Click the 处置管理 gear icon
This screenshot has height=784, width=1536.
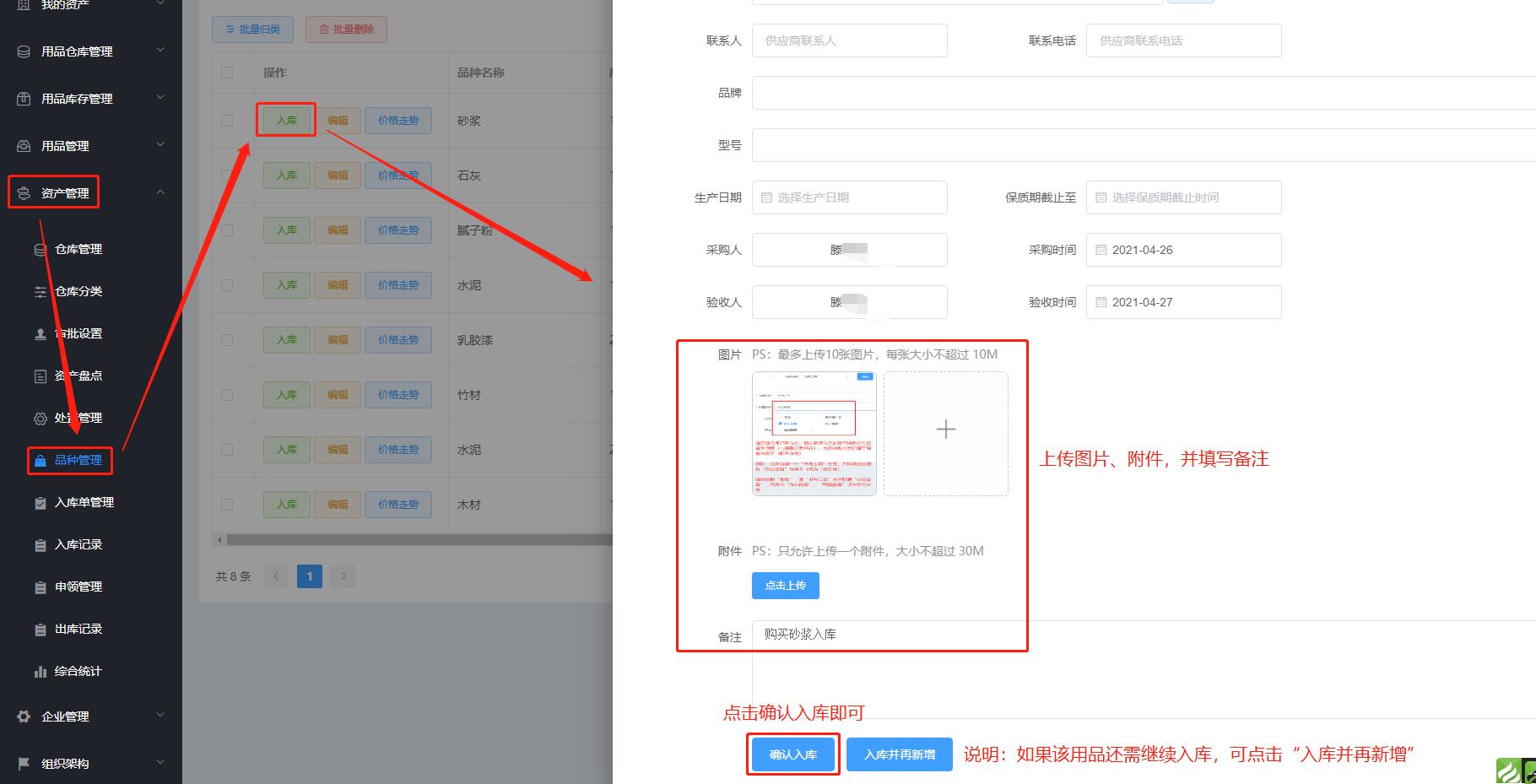point(40,418)
